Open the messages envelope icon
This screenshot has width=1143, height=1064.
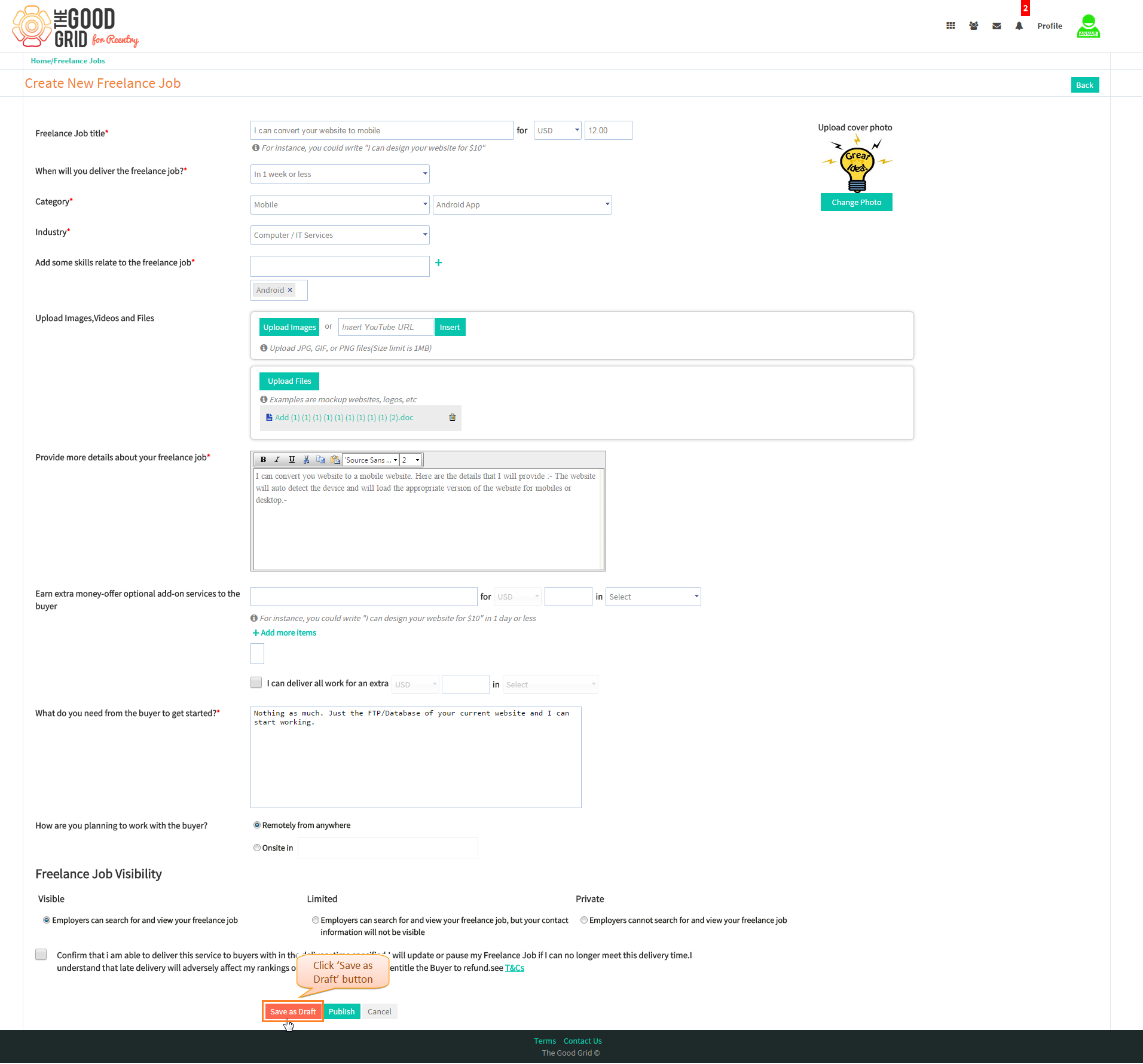pos(997,26)
